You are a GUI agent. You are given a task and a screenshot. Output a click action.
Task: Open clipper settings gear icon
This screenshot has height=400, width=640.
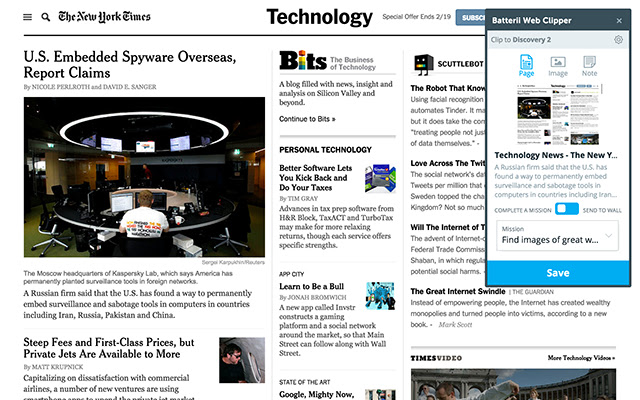tap(618, 40)
